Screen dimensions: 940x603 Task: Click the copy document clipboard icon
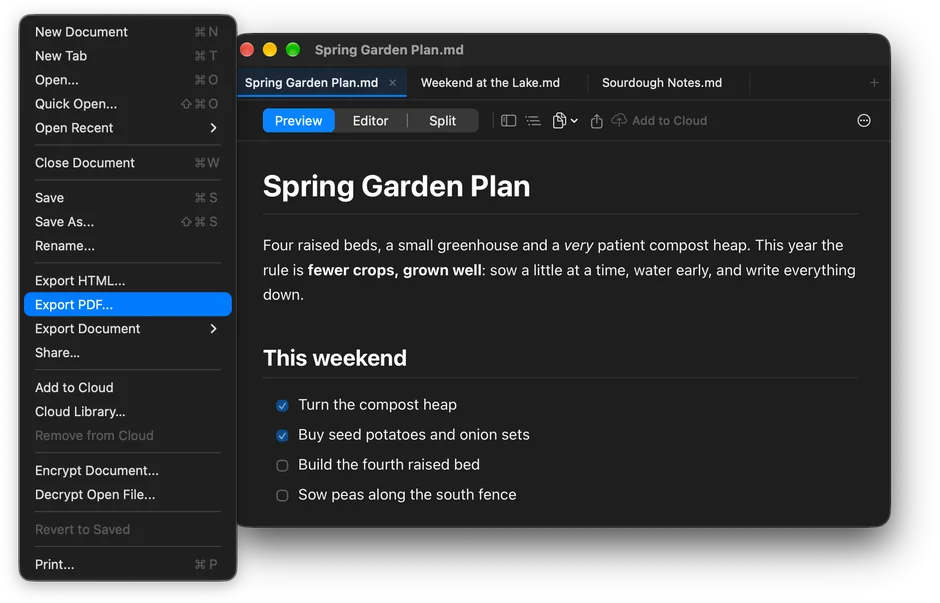coord(559,120)
